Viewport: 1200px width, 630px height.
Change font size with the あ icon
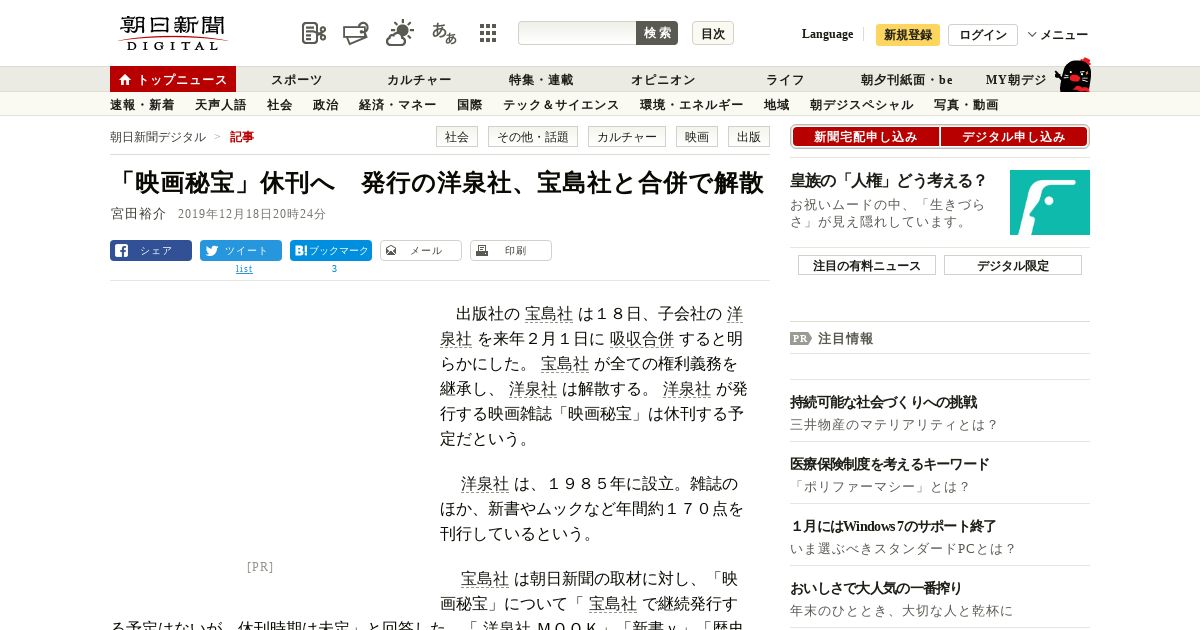444,33
